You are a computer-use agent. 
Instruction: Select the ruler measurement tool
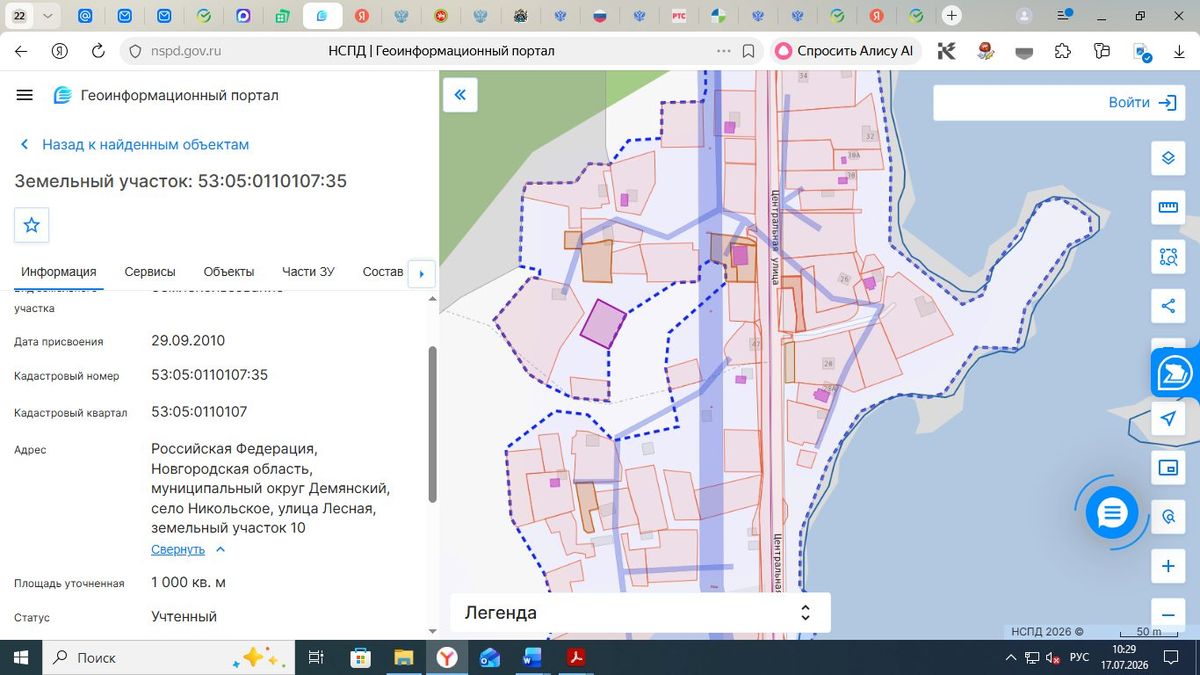coord(1168,207)
